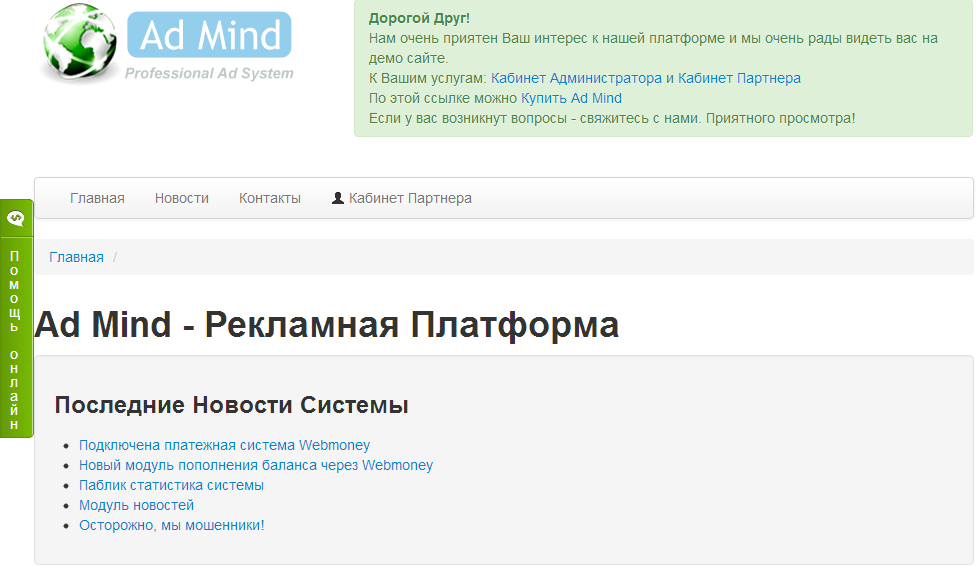This screenshot has width=976, height=568.
Task: Open news: Осторожно, мы мошенники!
Action: pyautogui.click(x=172, y=525)
